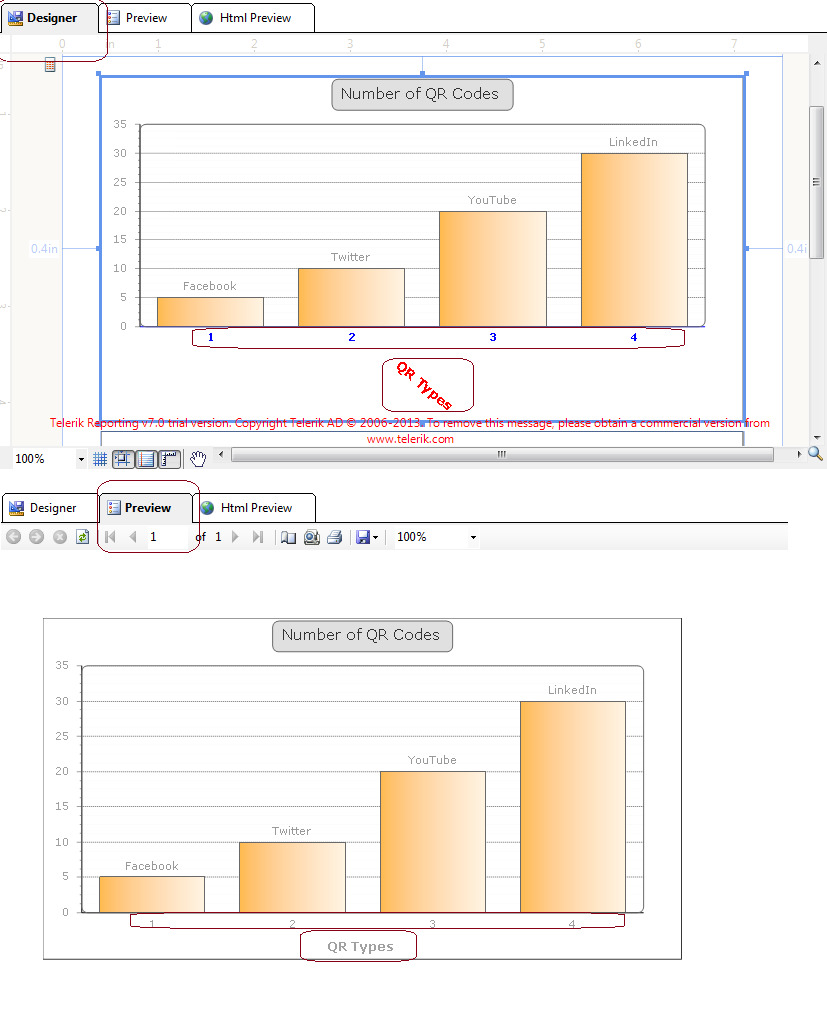Go to next page arrow
The width and height of the screenshot is (827, 1012).
coord(235,536)
